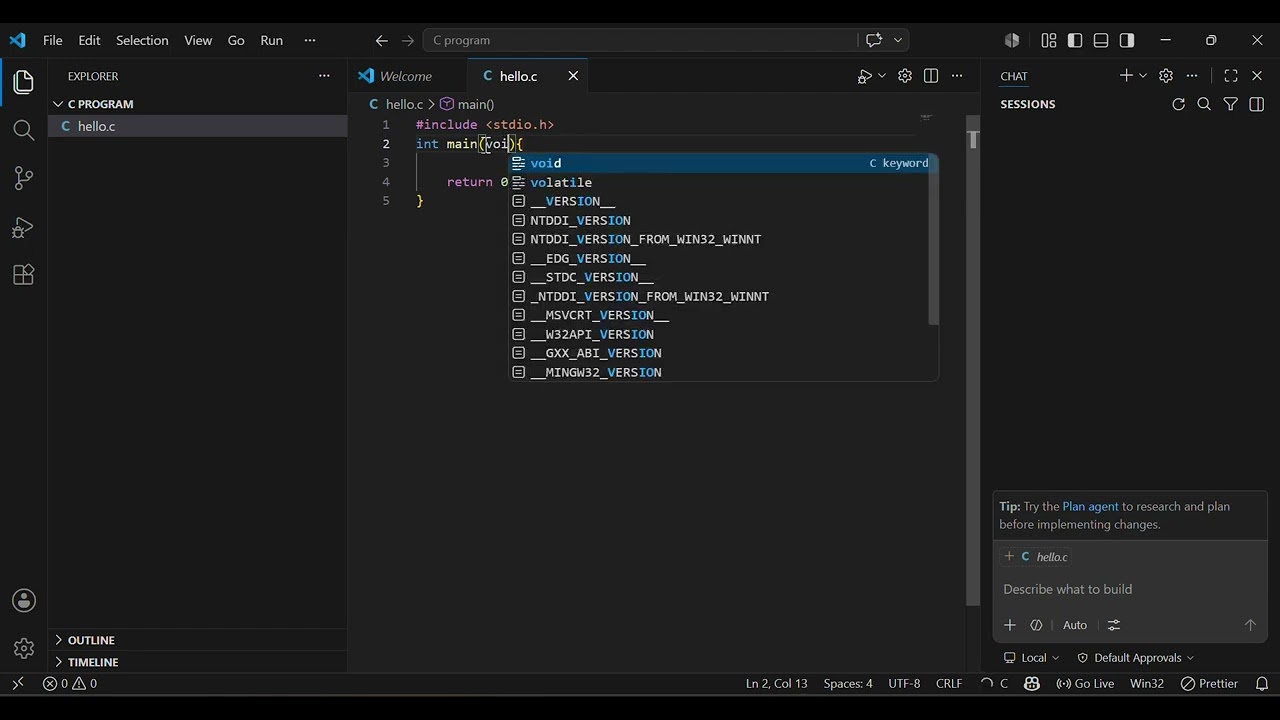Toggle the Primary Side Bar

click(x=1075, y=40)
